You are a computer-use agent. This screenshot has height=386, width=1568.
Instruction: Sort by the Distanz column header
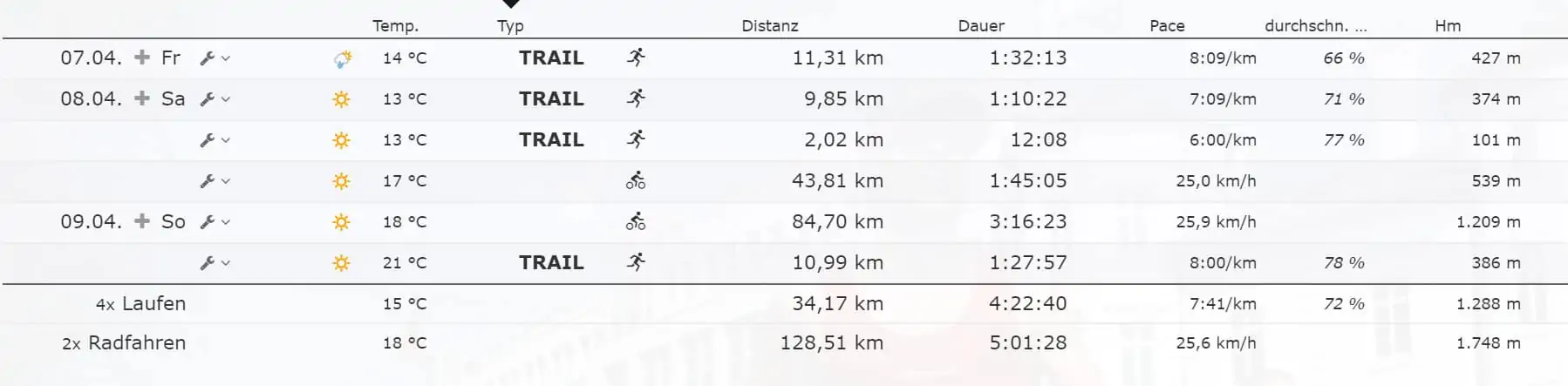click(x=769, y=26)
